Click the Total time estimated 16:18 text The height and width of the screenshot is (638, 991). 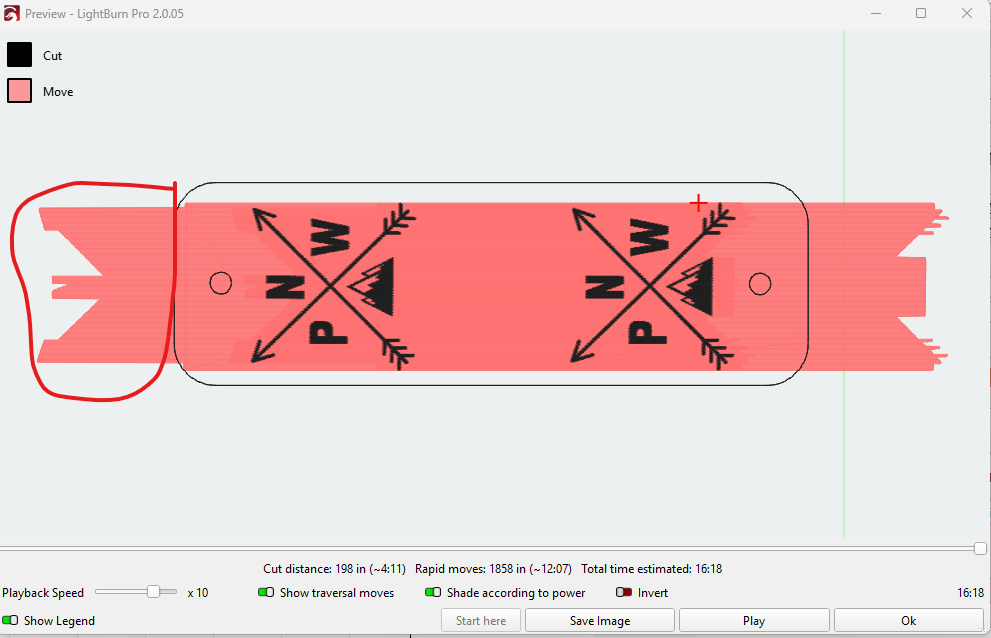click(x=652, y=568)
